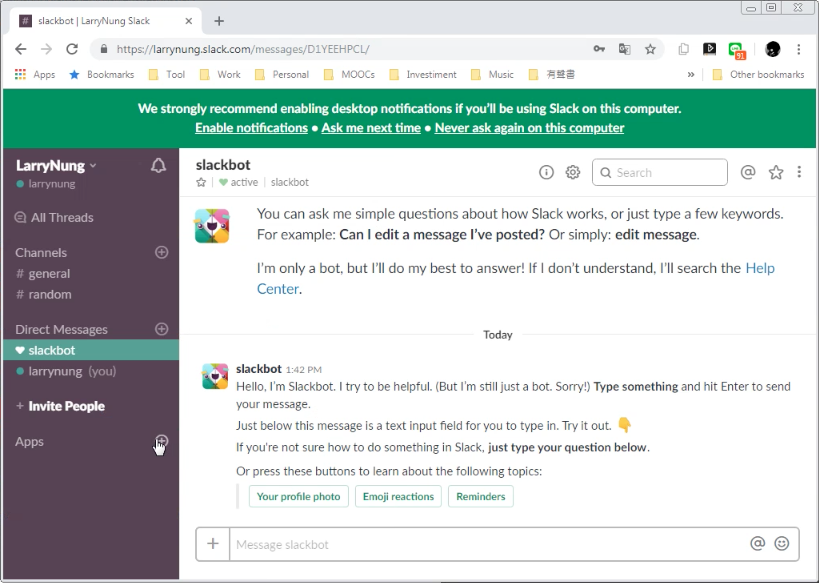Open the notifications bell in sidebar
Viewport: 819px width, 583px height.
point(158,166)
